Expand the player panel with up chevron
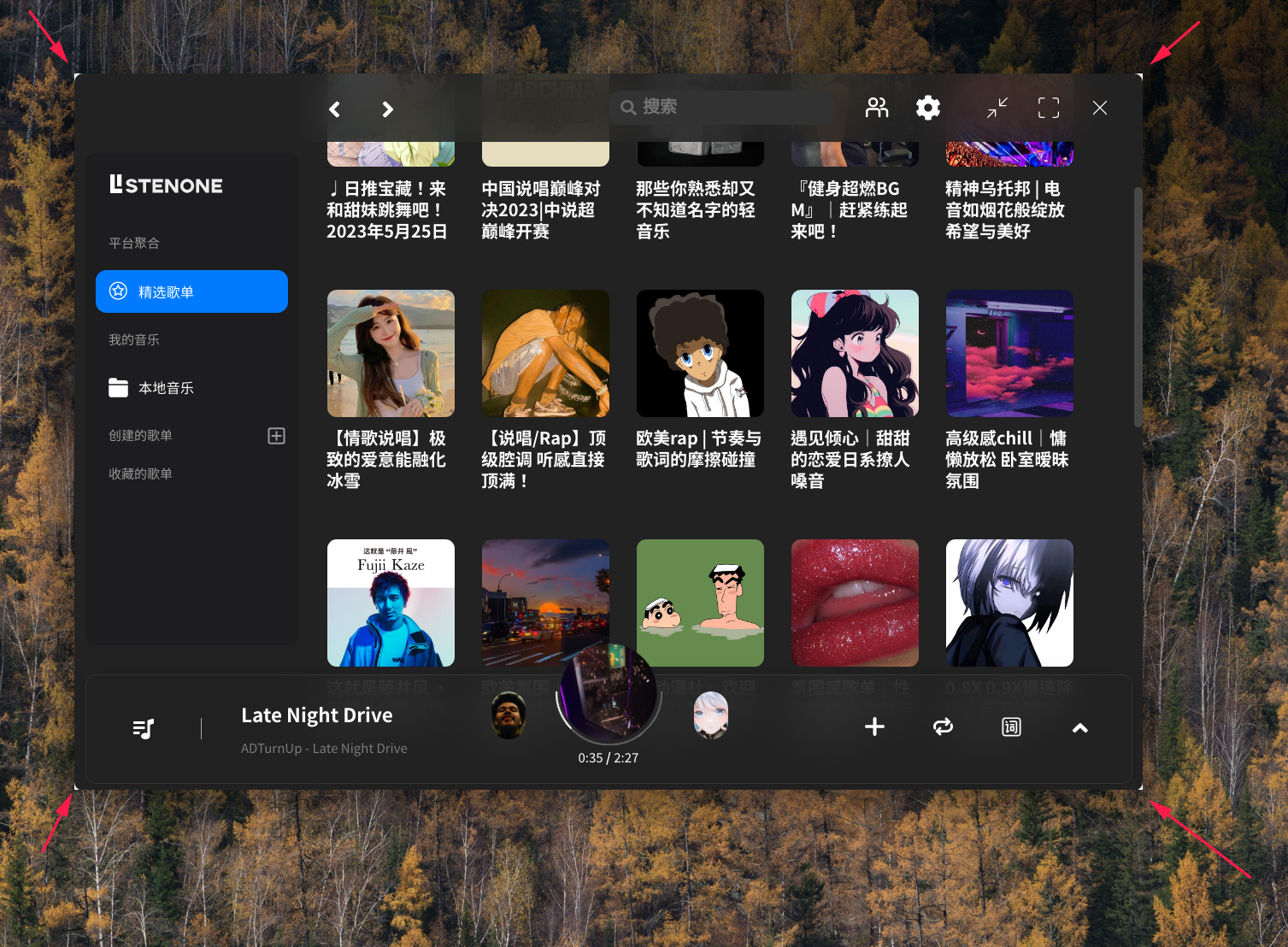The width and height of the screenshot is (1288, 947). click(1080, 728)
